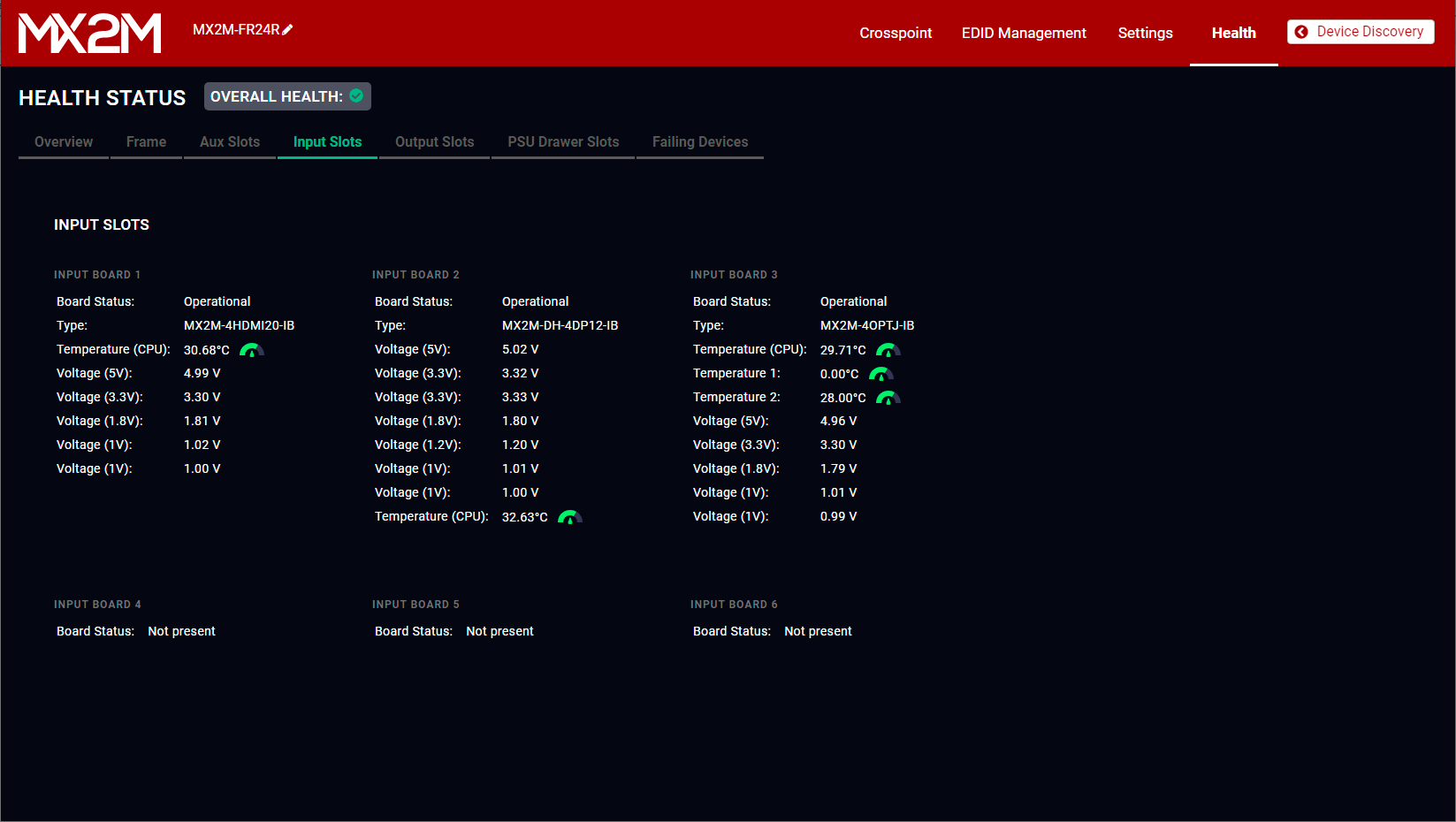Screen dimensions: 1456x822
Task: Click Input Board 3 Temperature 1 gauge
Action: 881,374
